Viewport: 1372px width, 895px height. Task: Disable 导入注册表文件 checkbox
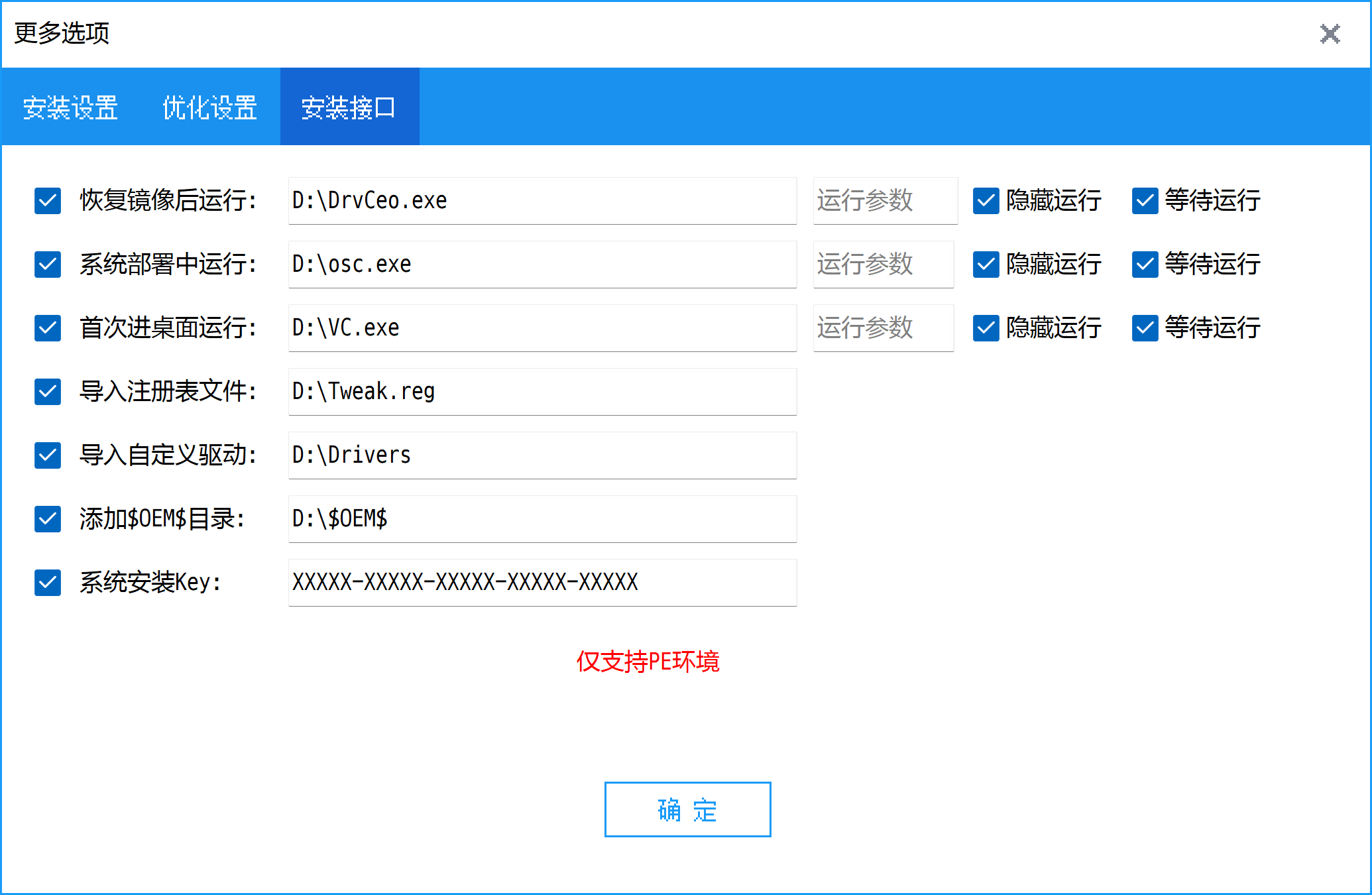[x=48, y=392]
